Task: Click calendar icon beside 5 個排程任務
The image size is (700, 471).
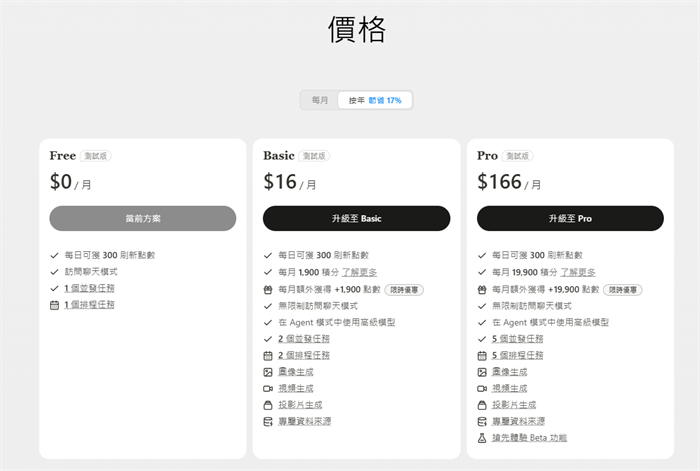Action: 482,356
